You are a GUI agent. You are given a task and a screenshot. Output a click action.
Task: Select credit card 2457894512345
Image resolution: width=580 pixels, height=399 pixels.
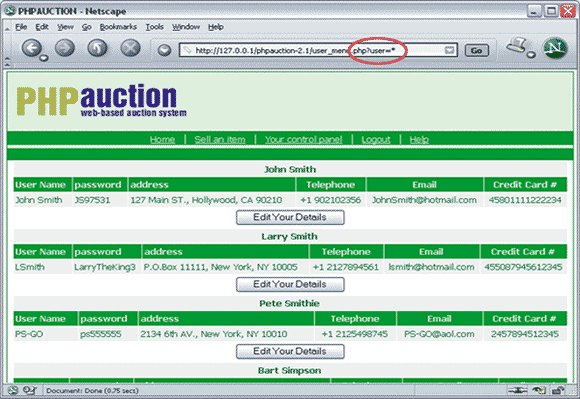click(x=525, y=334)
